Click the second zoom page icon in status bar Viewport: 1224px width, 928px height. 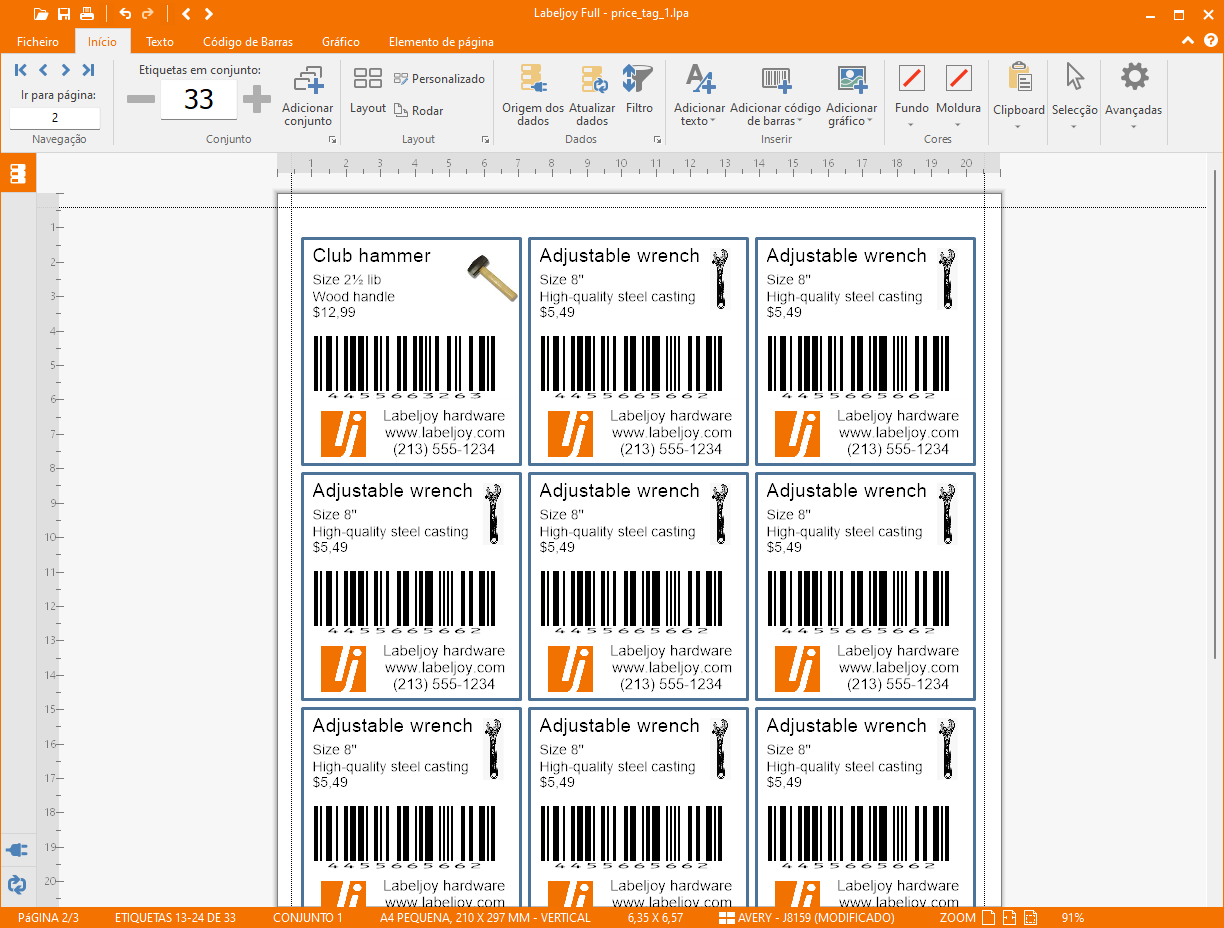pyautogui.click(x=1010, y=918)
